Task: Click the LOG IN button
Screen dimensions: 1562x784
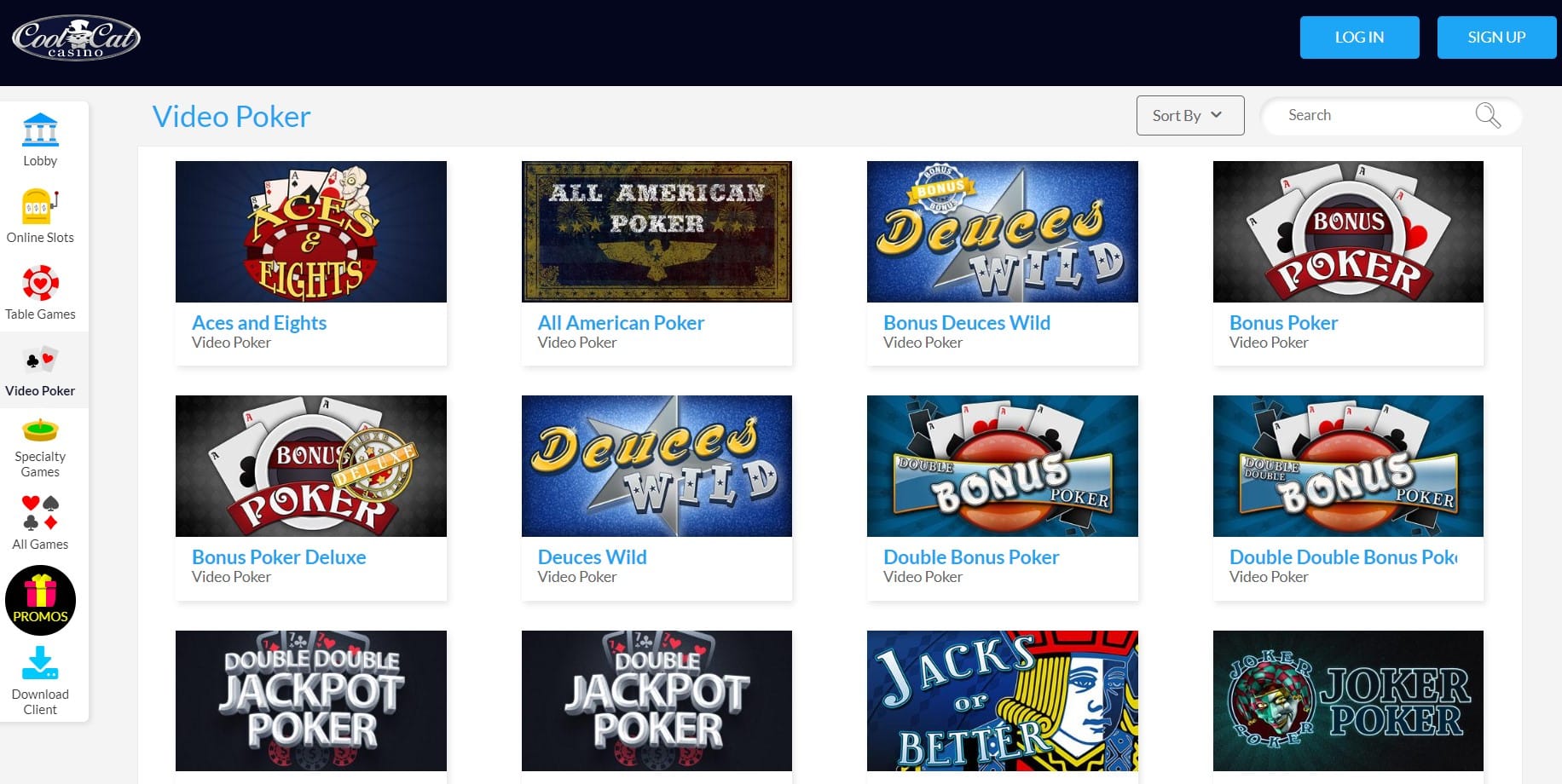Action: coord(1359,37)
